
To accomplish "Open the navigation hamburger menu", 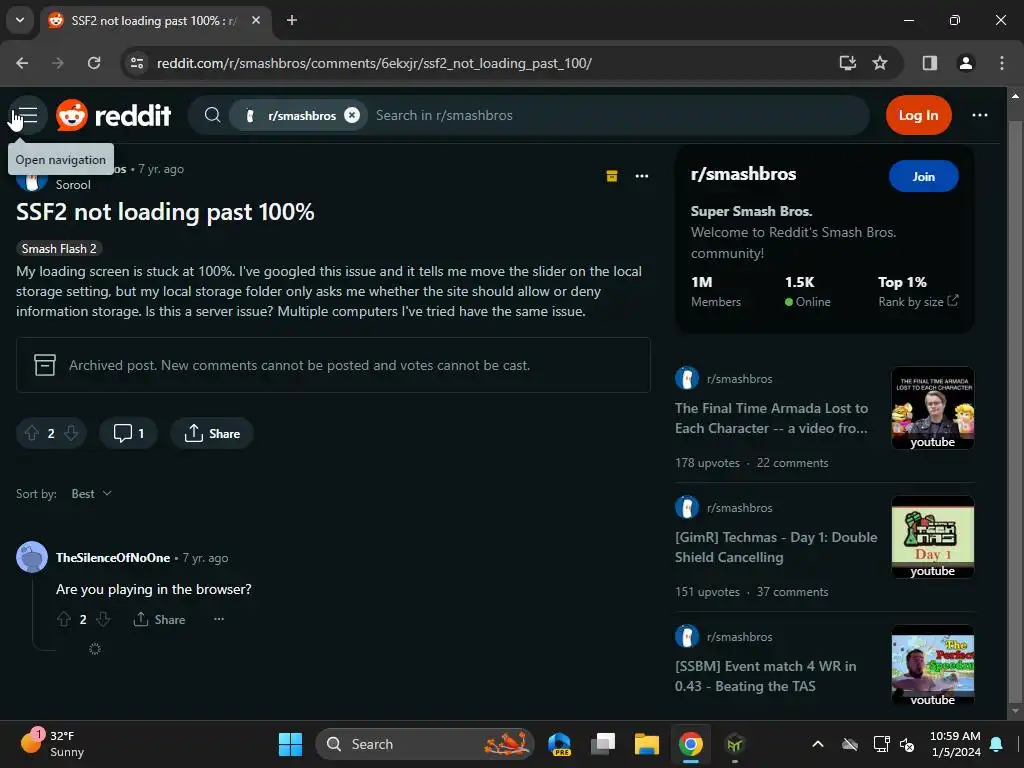I will coord(27,116).
